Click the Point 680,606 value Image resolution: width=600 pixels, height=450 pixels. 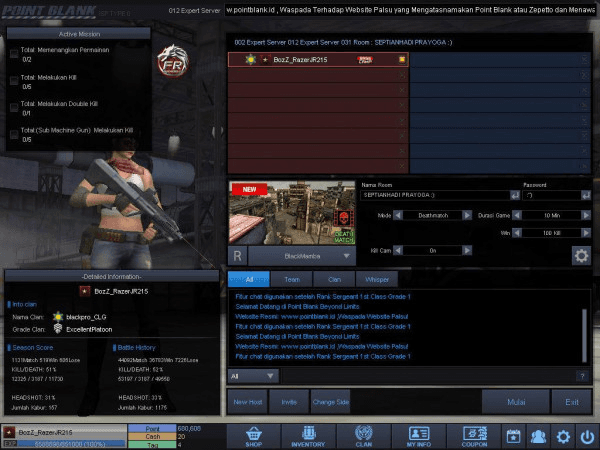(189, 429)
